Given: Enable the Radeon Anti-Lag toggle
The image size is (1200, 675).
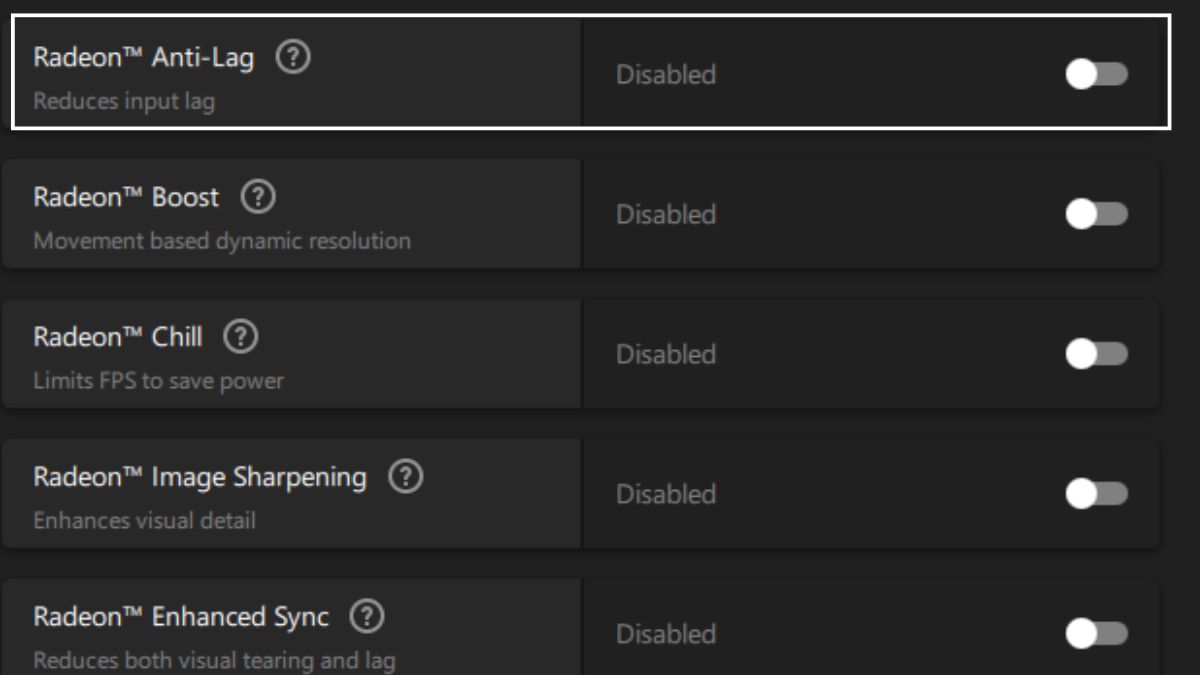Looking at the screenshot, I should pyautogui.click(x=1096, y=74).
